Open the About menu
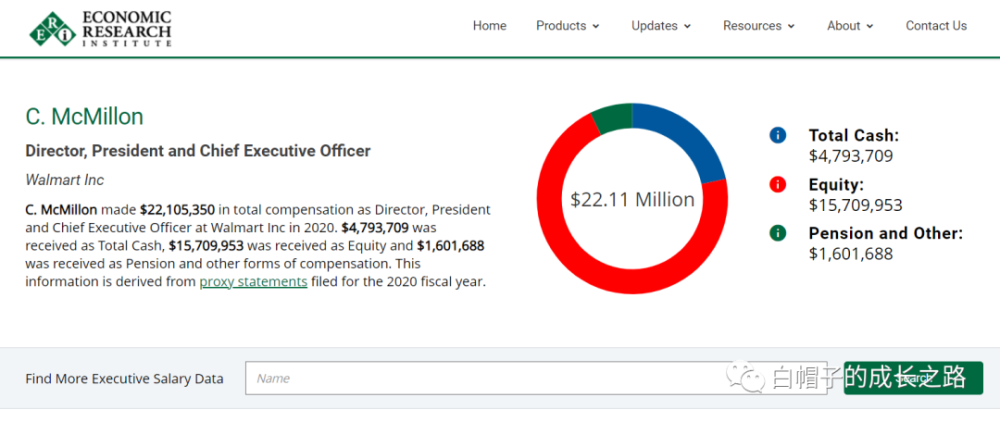The height and width of the screenshot is (422, 1000). coord(850,26)
